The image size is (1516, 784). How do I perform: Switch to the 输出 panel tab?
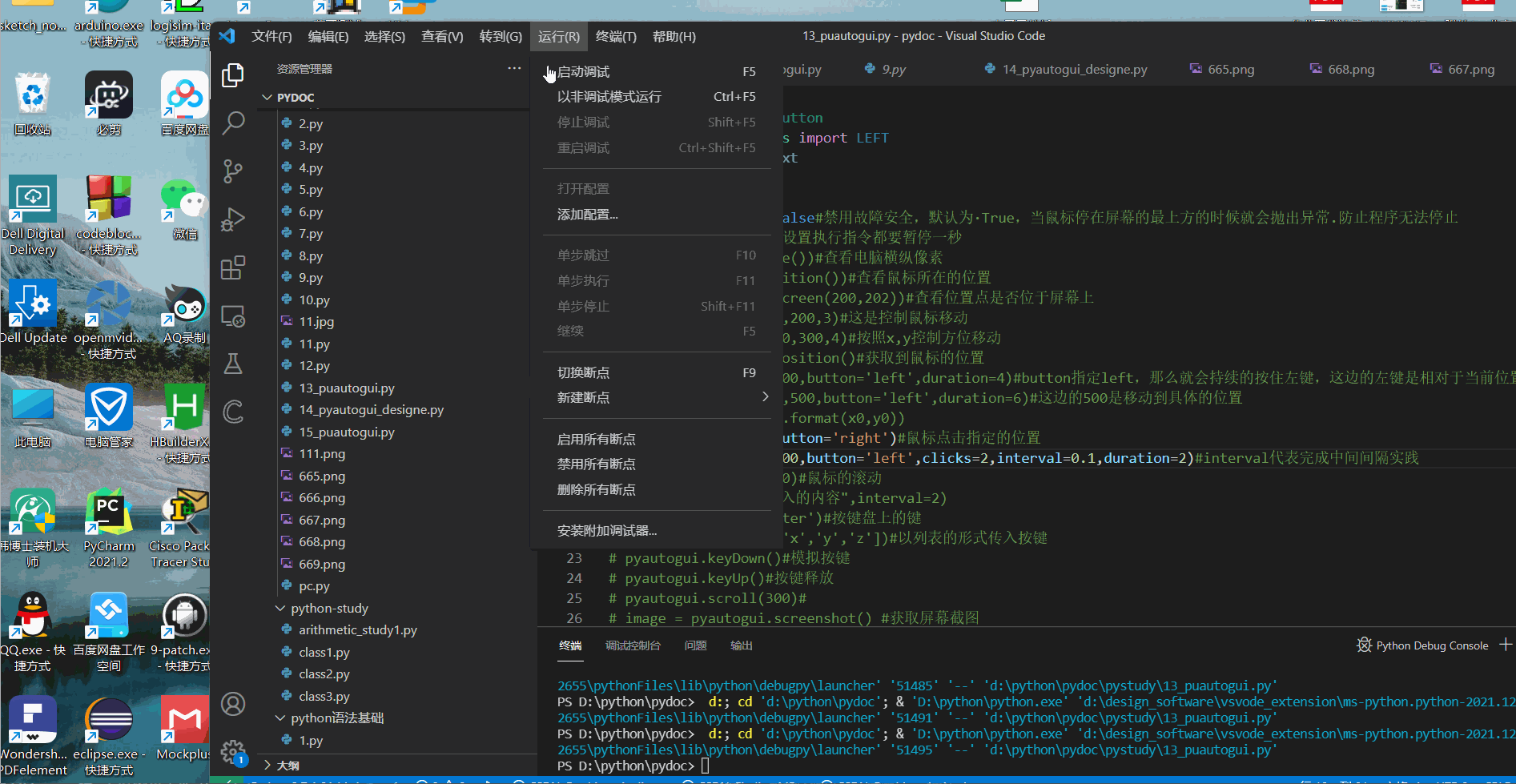pos(742,645)
